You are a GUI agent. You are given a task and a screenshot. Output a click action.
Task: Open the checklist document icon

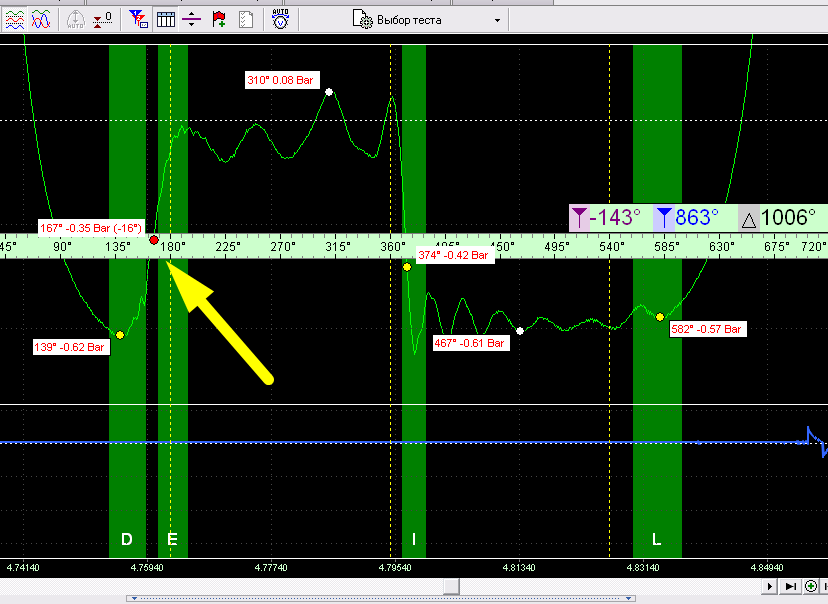tap(246, 20)
